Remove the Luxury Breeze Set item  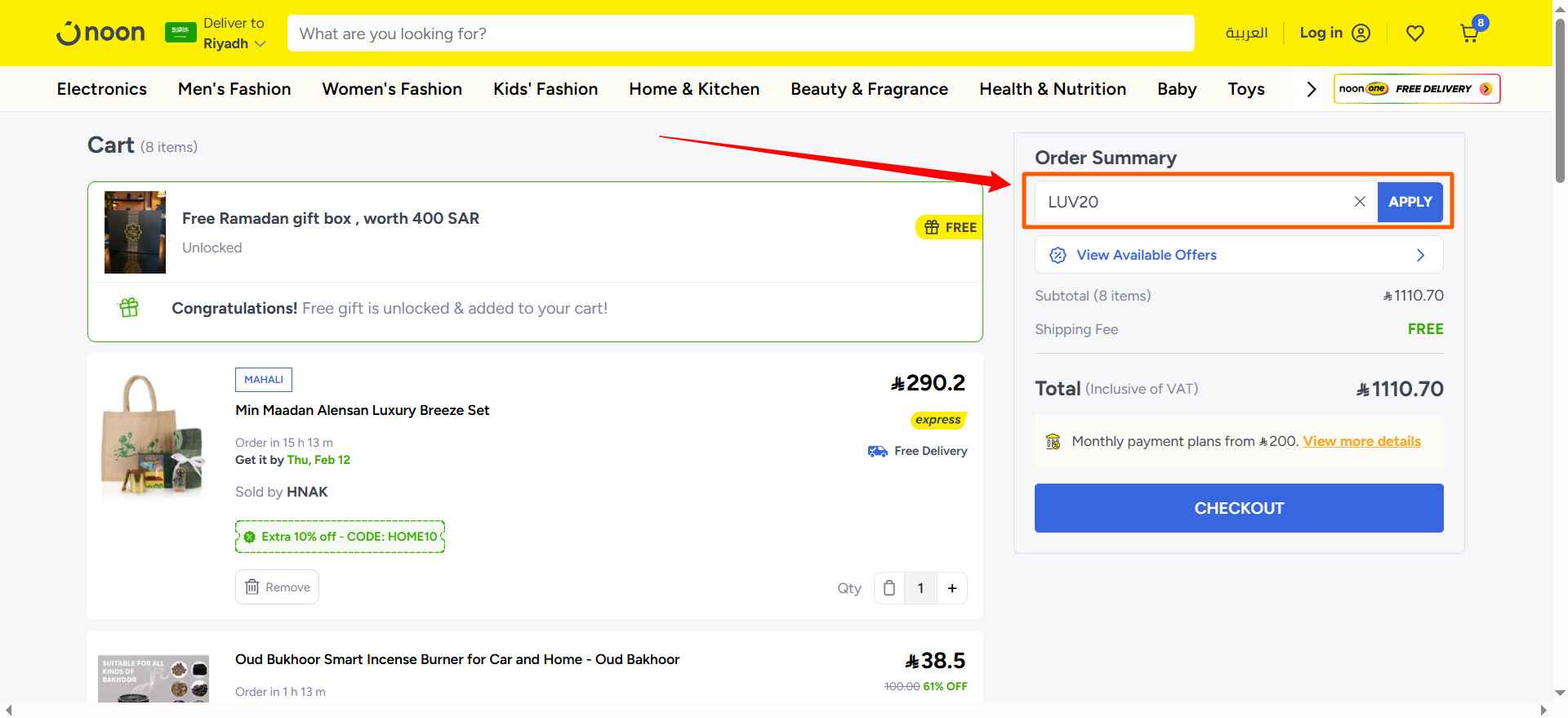(277, 587)
